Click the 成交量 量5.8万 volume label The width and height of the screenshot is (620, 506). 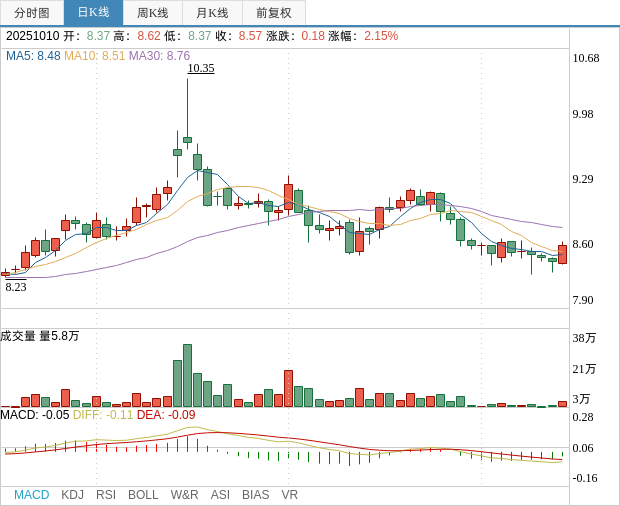pyautogui.click(x=40, y=336)
